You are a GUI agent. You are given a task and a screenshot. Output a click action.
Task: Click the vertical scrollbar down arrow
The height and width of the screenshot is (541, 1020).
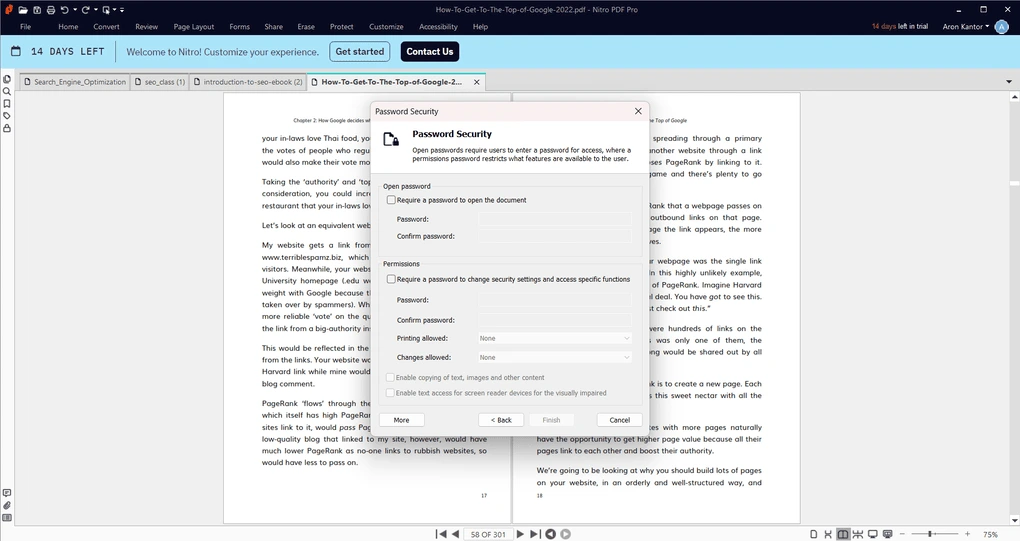1014,521
